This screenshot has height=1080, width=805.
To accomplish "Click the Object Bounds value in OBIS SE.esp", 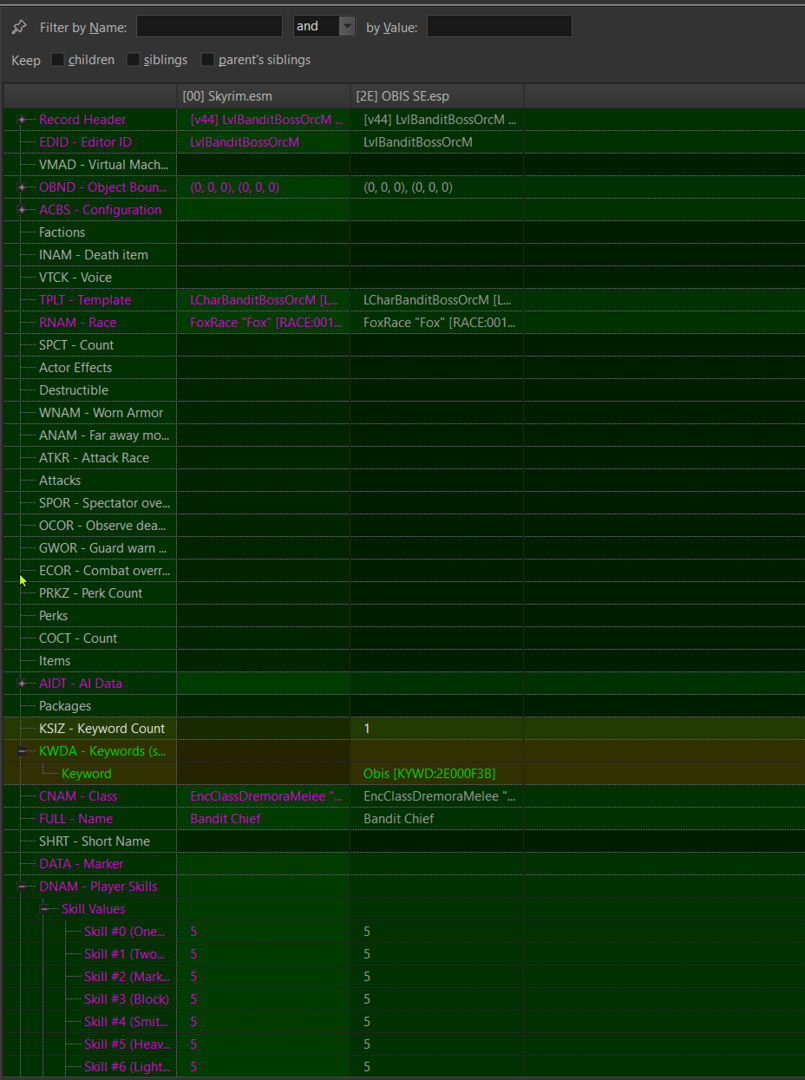I will pyautogui.click(x=408, y=187).
